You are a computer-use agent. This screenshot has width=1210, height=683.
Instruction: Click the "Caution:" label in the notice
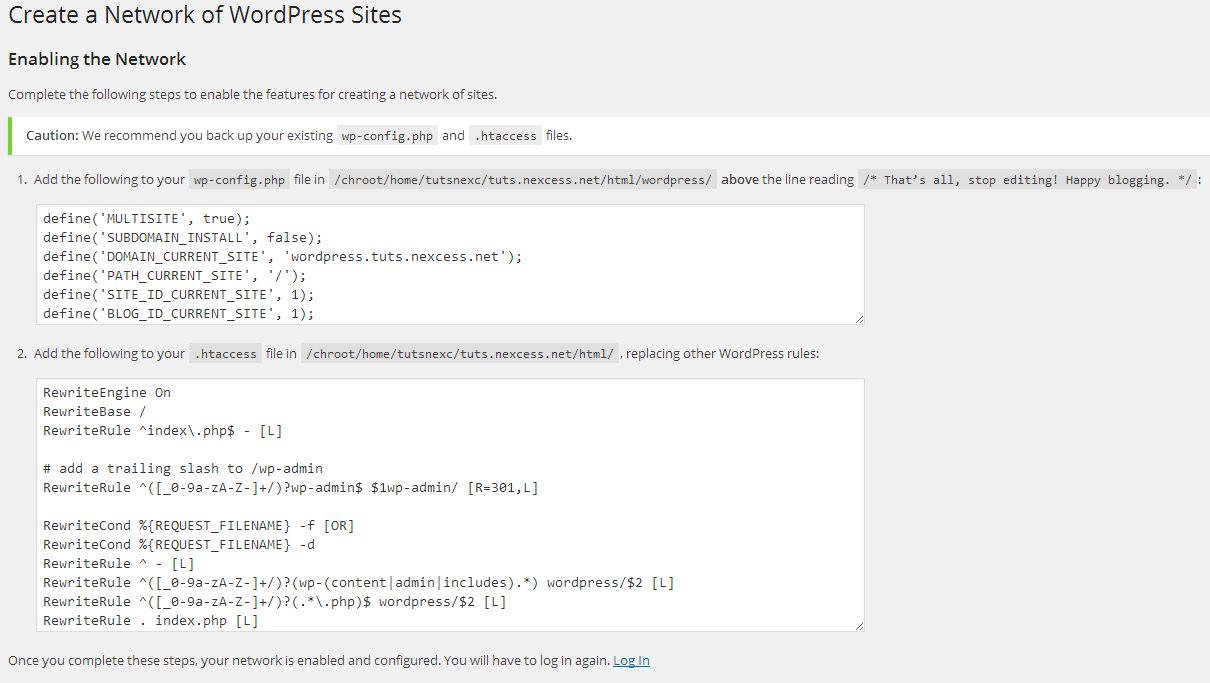[x=52, y=135]
